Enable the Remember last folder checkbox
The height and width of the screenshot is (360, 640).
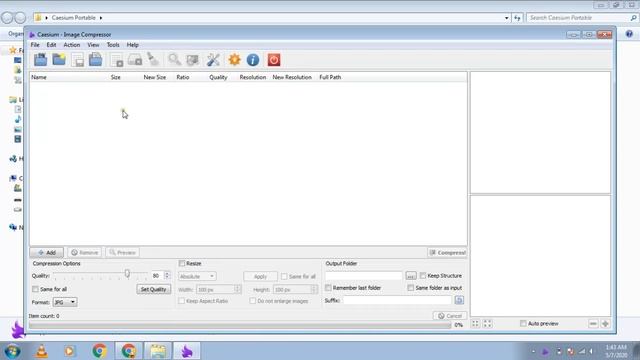[328, 288]
